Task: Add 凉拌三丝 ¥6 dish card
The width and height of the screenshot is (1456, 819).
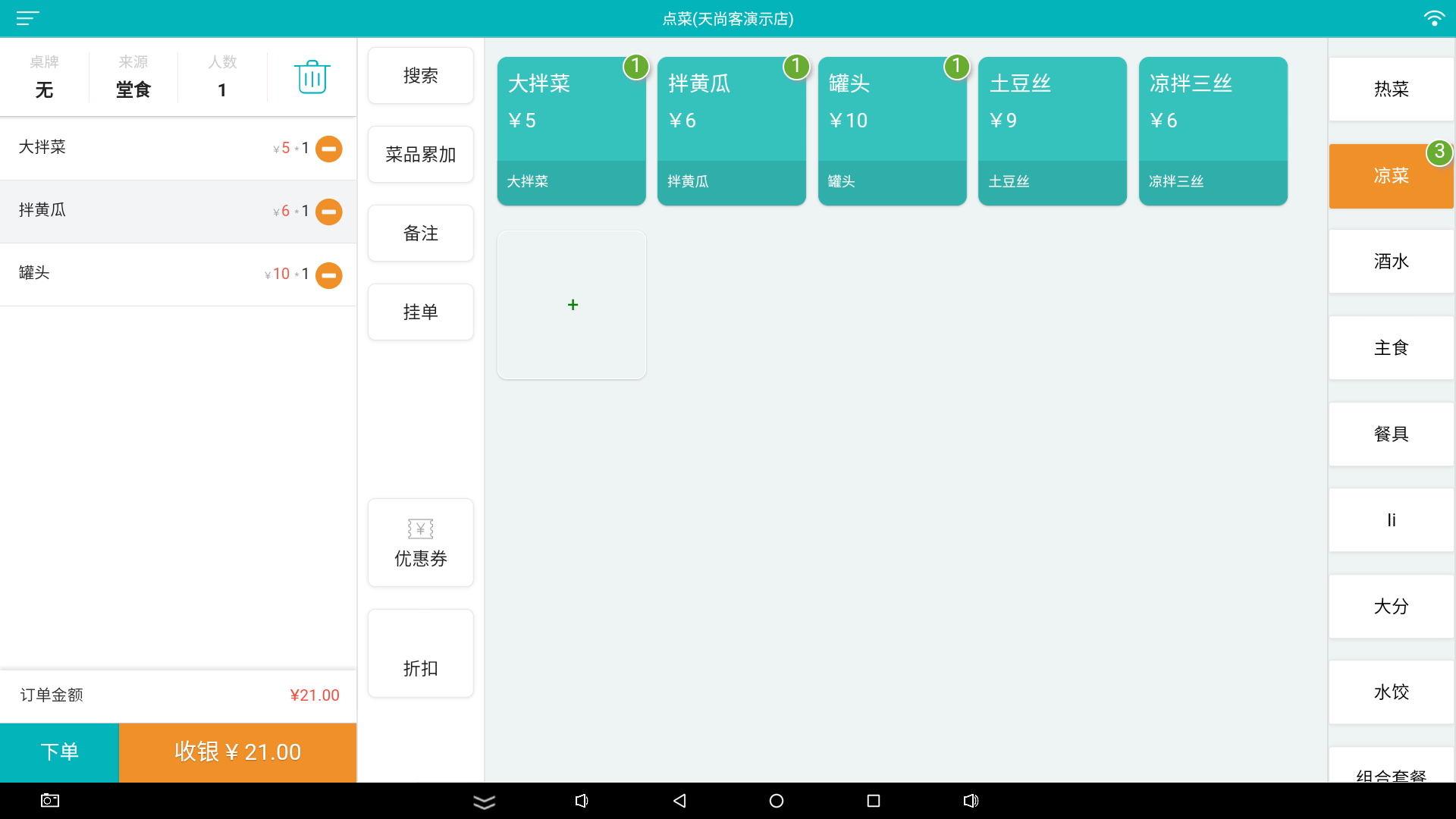Action: [1213, 131]
